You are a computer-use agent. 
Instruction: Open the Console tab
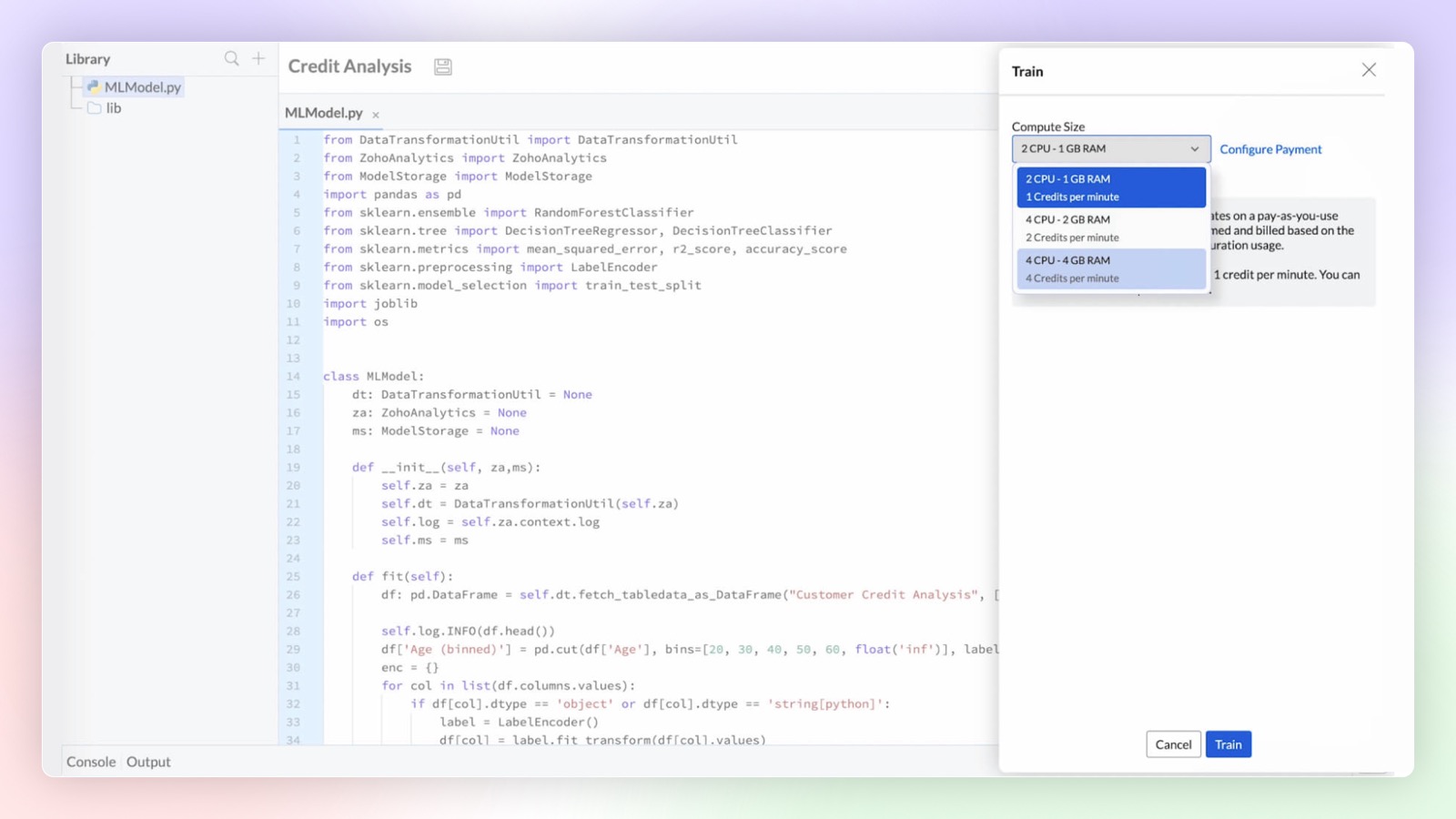[x=91, y=762]
